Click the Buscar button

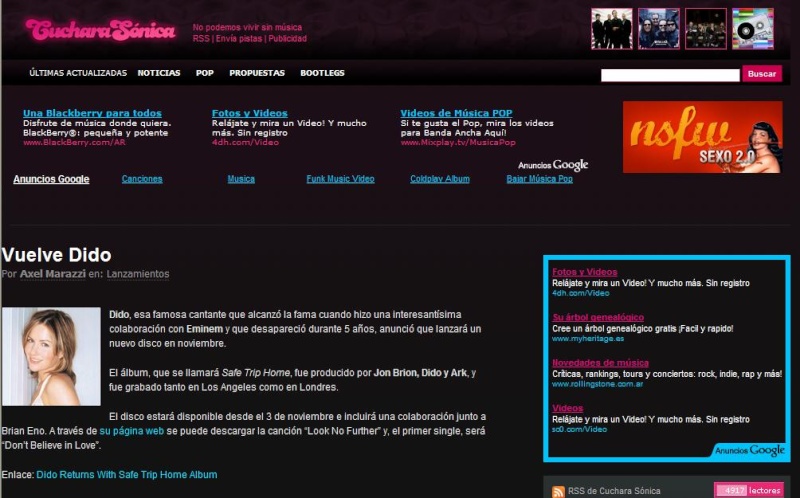(762, 74)
